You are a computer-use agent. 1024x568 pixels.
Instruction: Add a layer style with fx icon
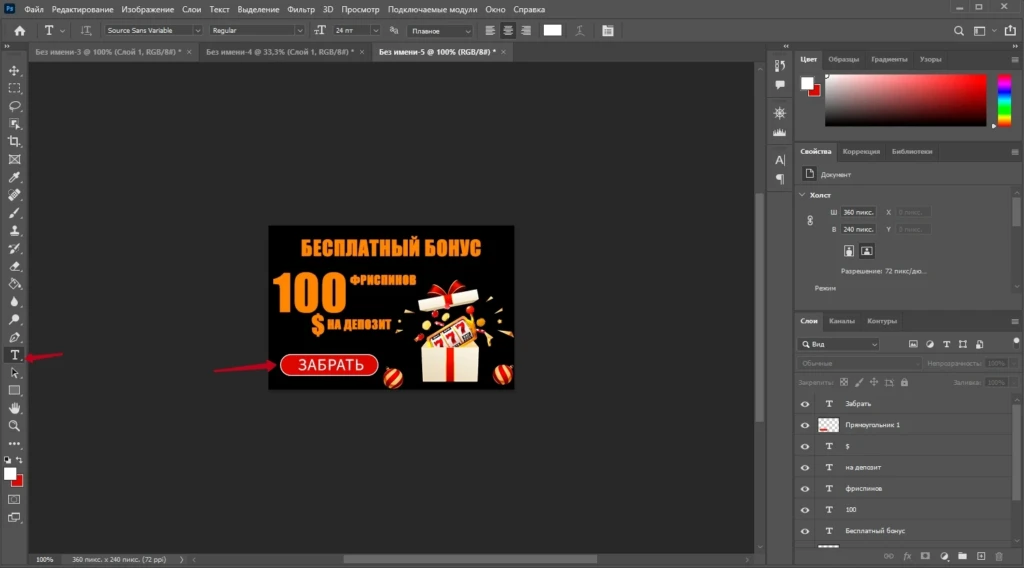pyautogui.click(x=907, y=556)
